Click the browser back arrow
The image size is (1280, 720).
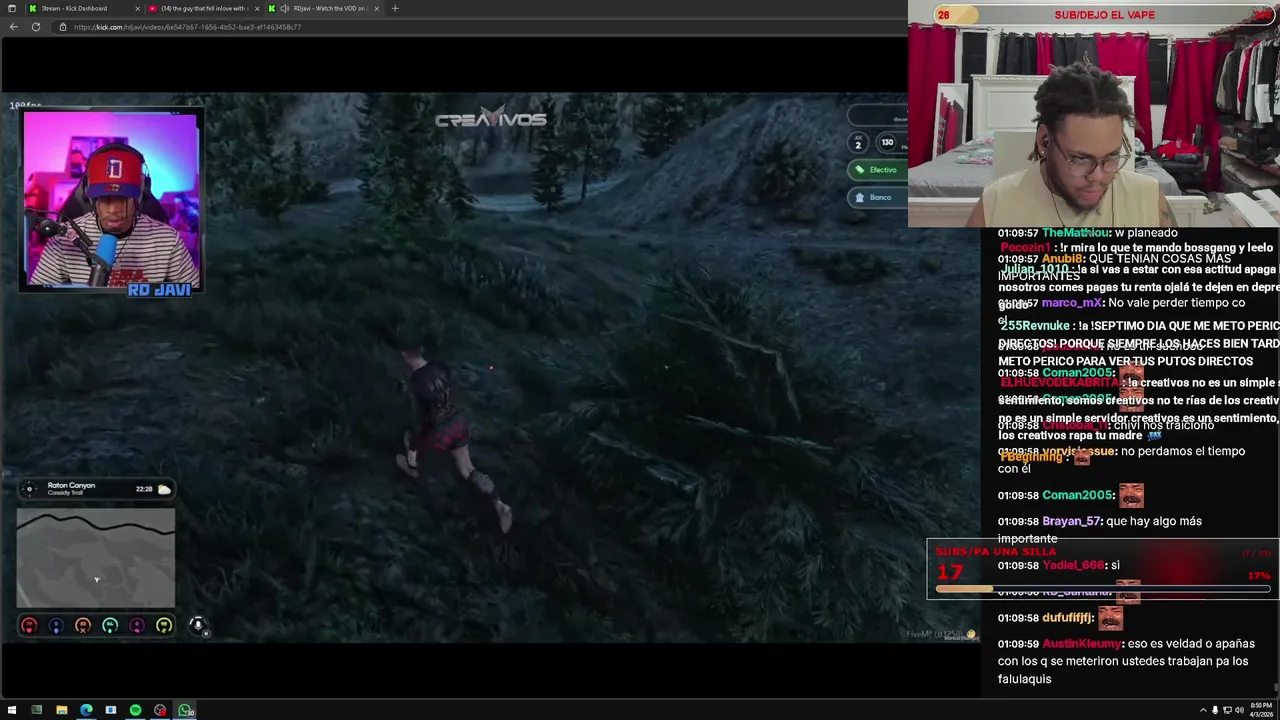[x=13, y=27]
